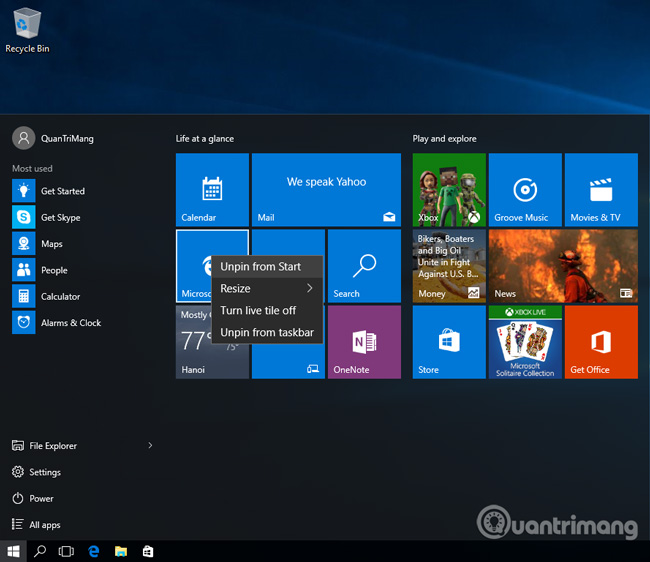This screenshot has width=650, height=562.
Task: Click the Life at a glance heading
Action: click(205, 139)
